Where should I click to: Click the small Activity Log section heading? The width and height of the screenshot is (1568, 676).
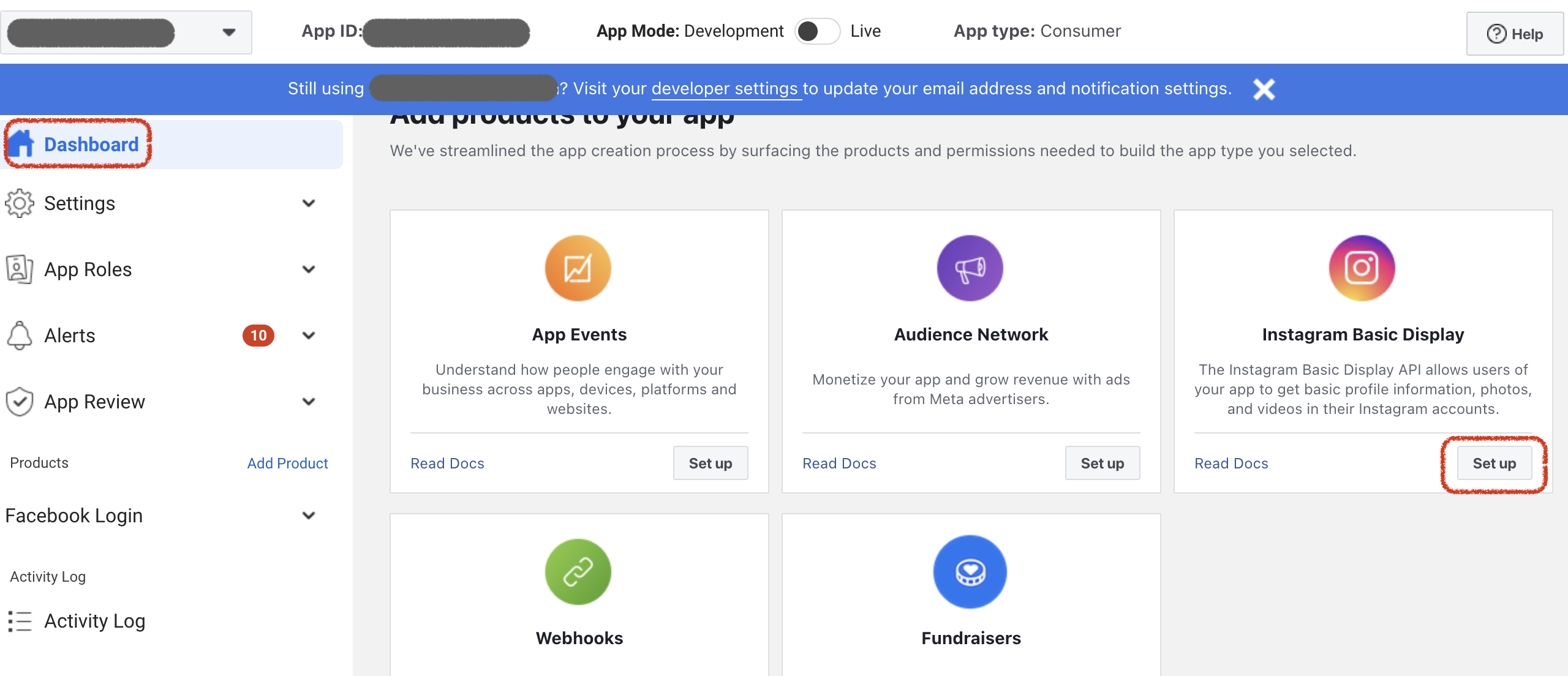pyautogui.click(x=48, y=577)
